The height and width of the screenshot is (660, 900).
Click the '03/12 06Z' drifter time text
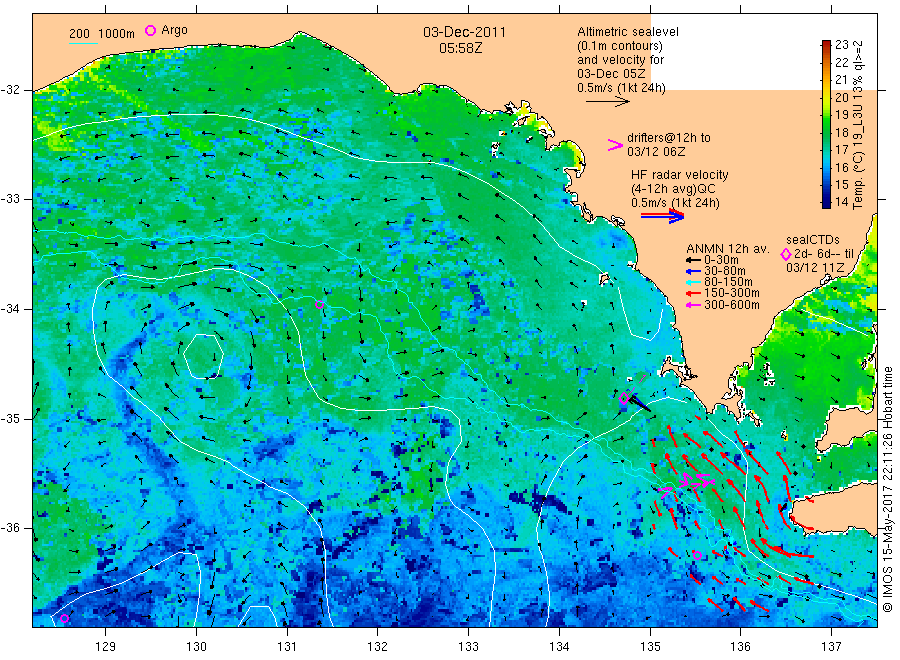point(656,152)
